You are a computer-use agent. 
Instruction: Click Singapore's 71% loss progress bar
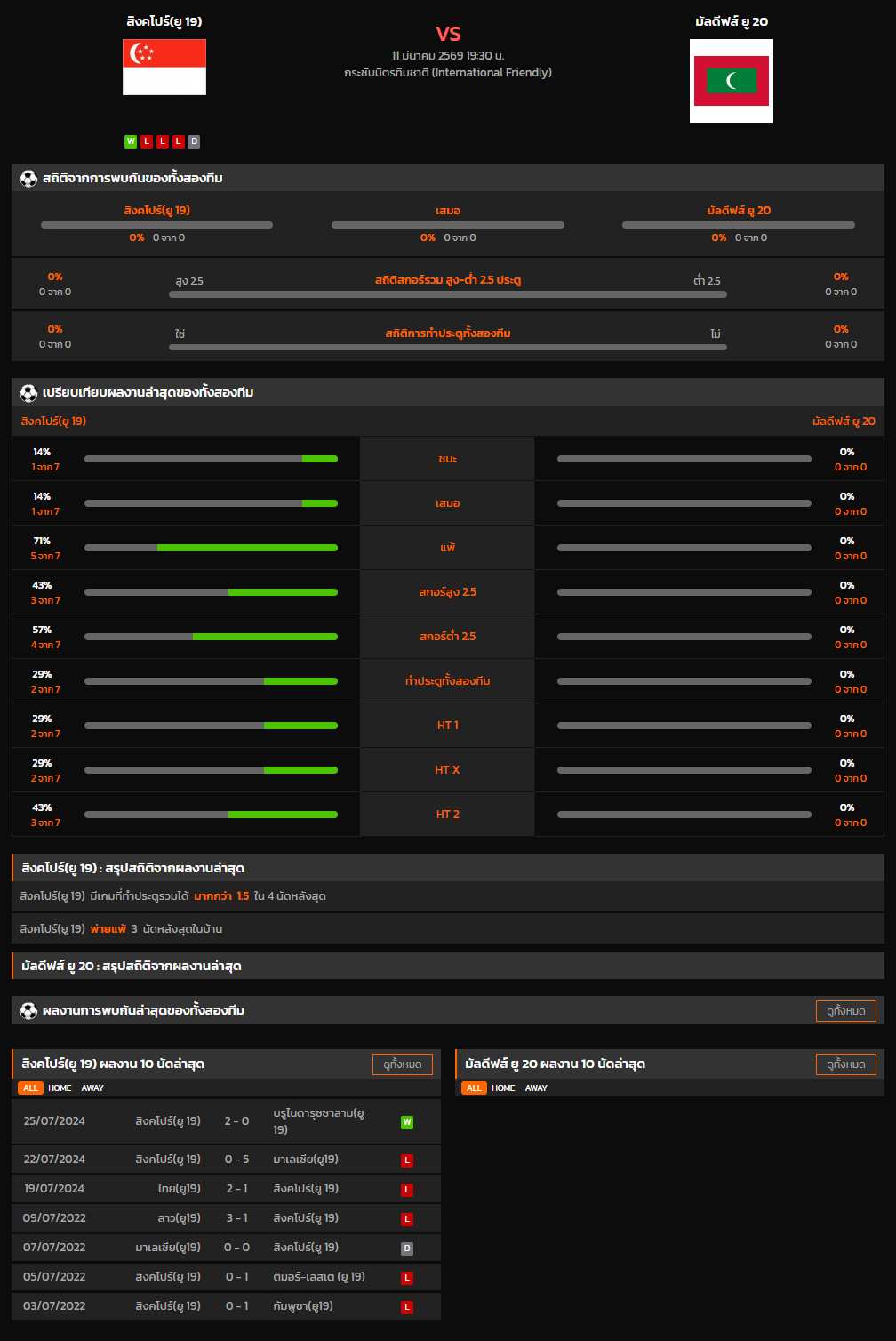pyautogui.click(x=211, y=548)
